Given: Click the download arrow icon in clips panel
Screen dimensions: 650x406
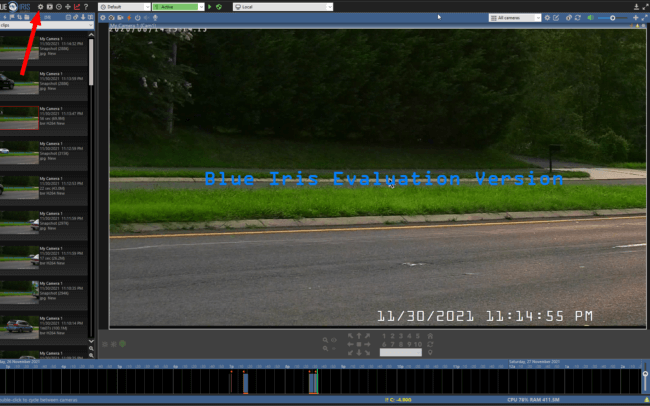Looking at the screenshot, I should (x=83, y=17).
